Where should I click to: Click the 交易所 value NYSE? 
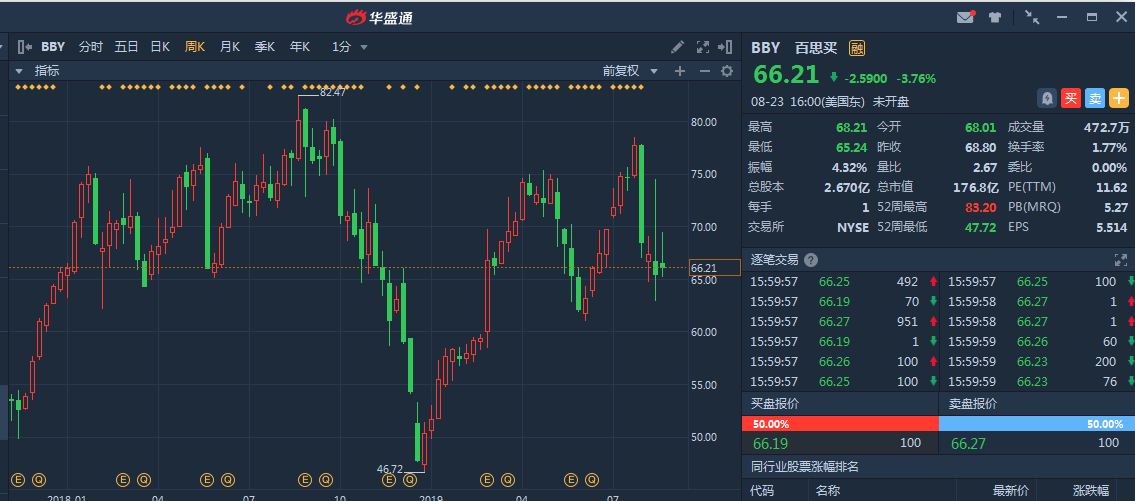tap(853, 227)
